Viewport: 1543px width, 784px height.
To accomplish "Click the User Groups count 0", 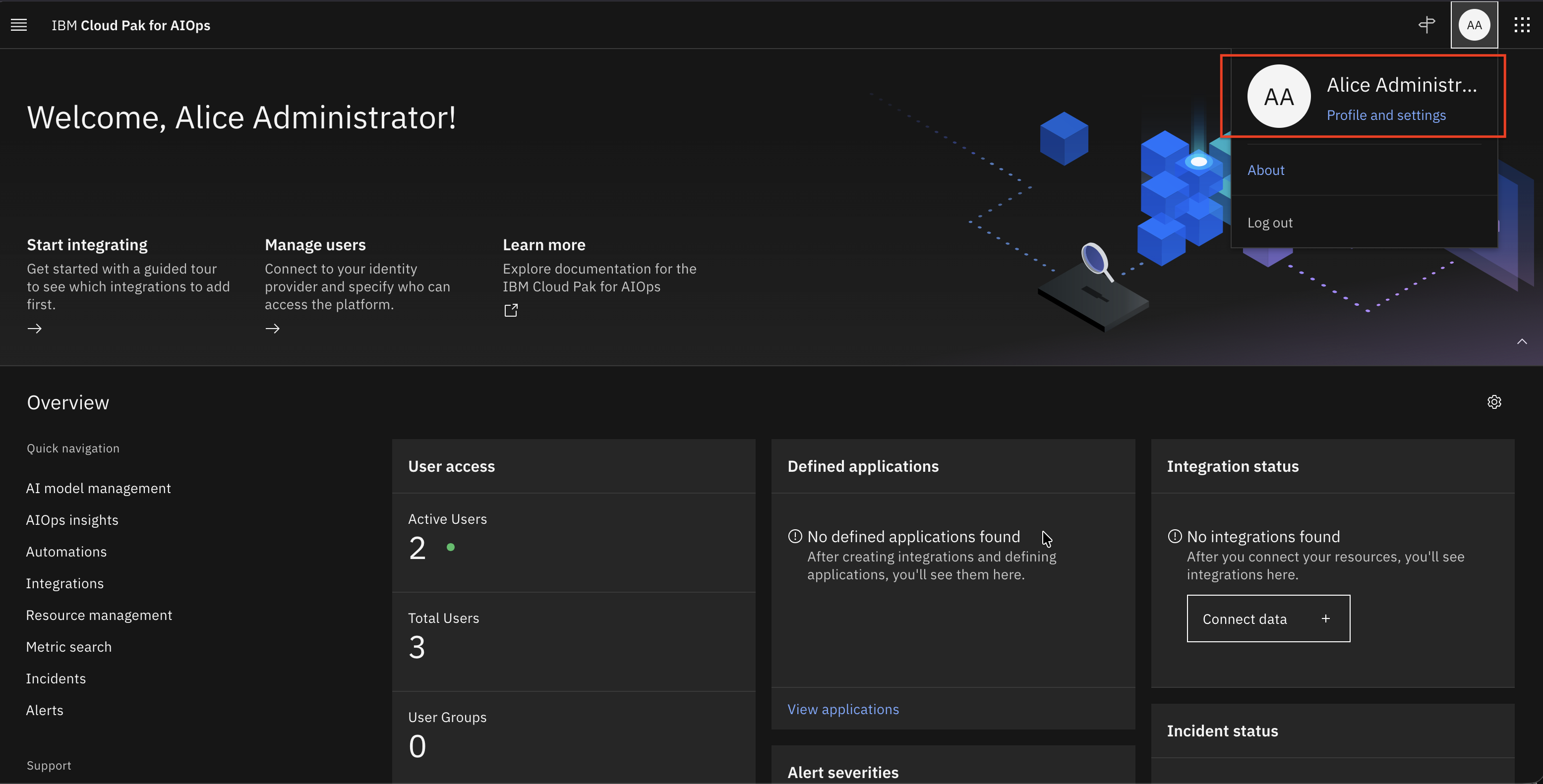I will tap(417, 746).
